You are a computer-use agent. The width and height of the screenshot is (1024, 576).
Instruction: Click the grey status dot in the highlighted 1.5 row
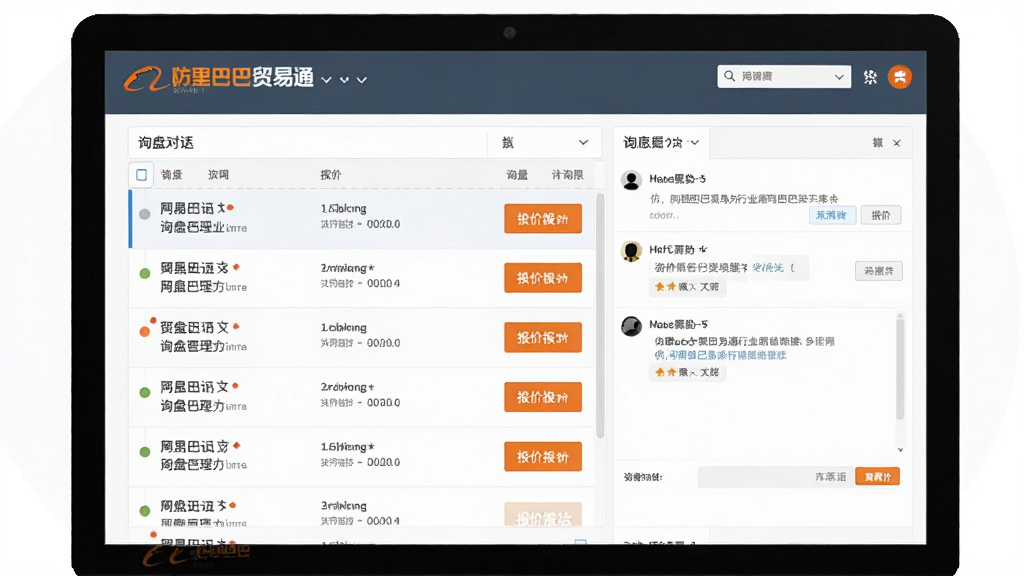pos(145,214)
